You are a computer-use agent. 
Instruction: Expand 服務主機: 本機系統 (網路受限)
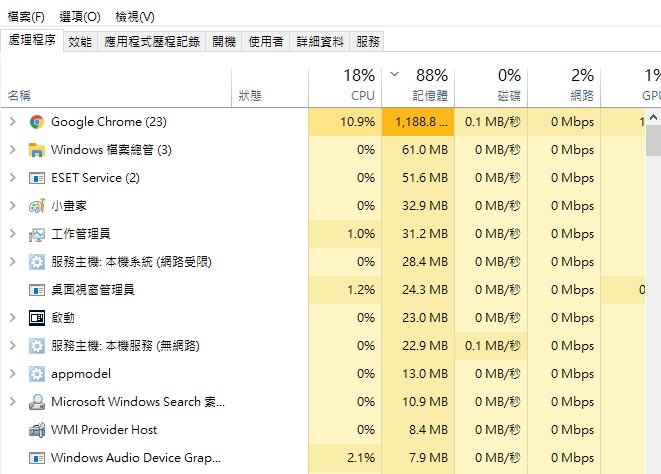point(13,262)
